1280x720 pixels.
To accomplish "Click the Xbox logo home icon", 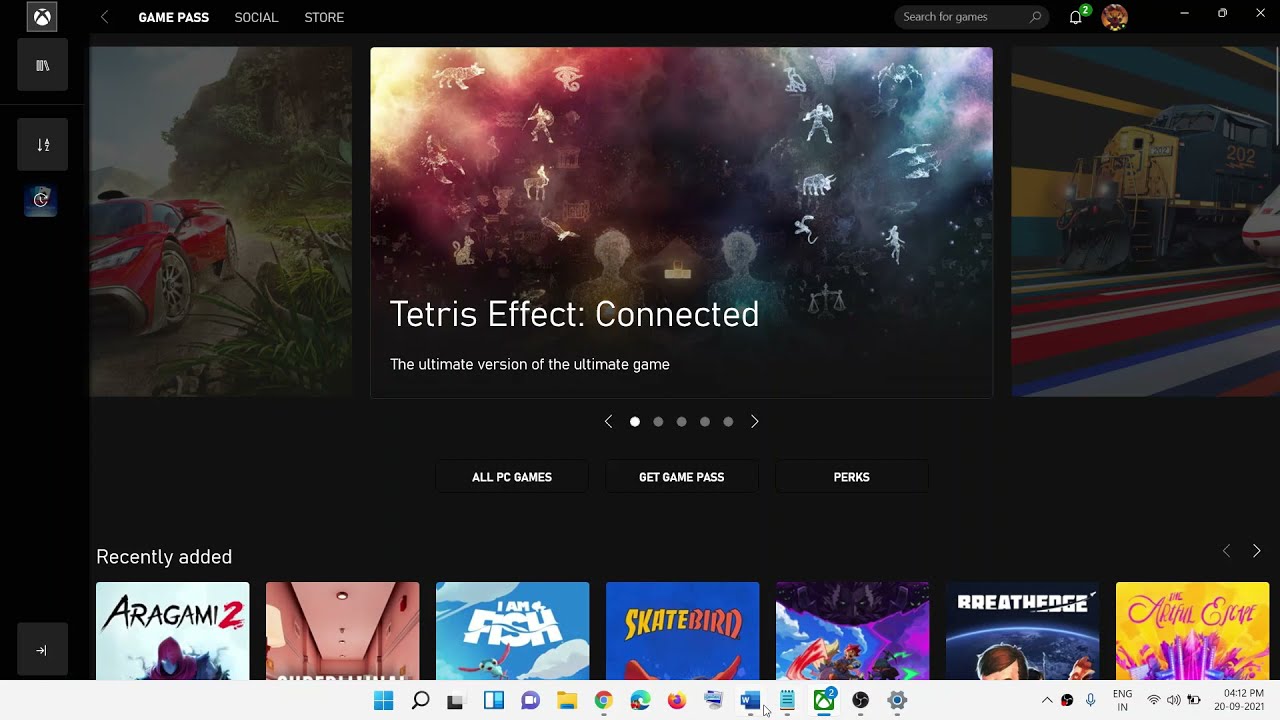I will coord(42,17).
